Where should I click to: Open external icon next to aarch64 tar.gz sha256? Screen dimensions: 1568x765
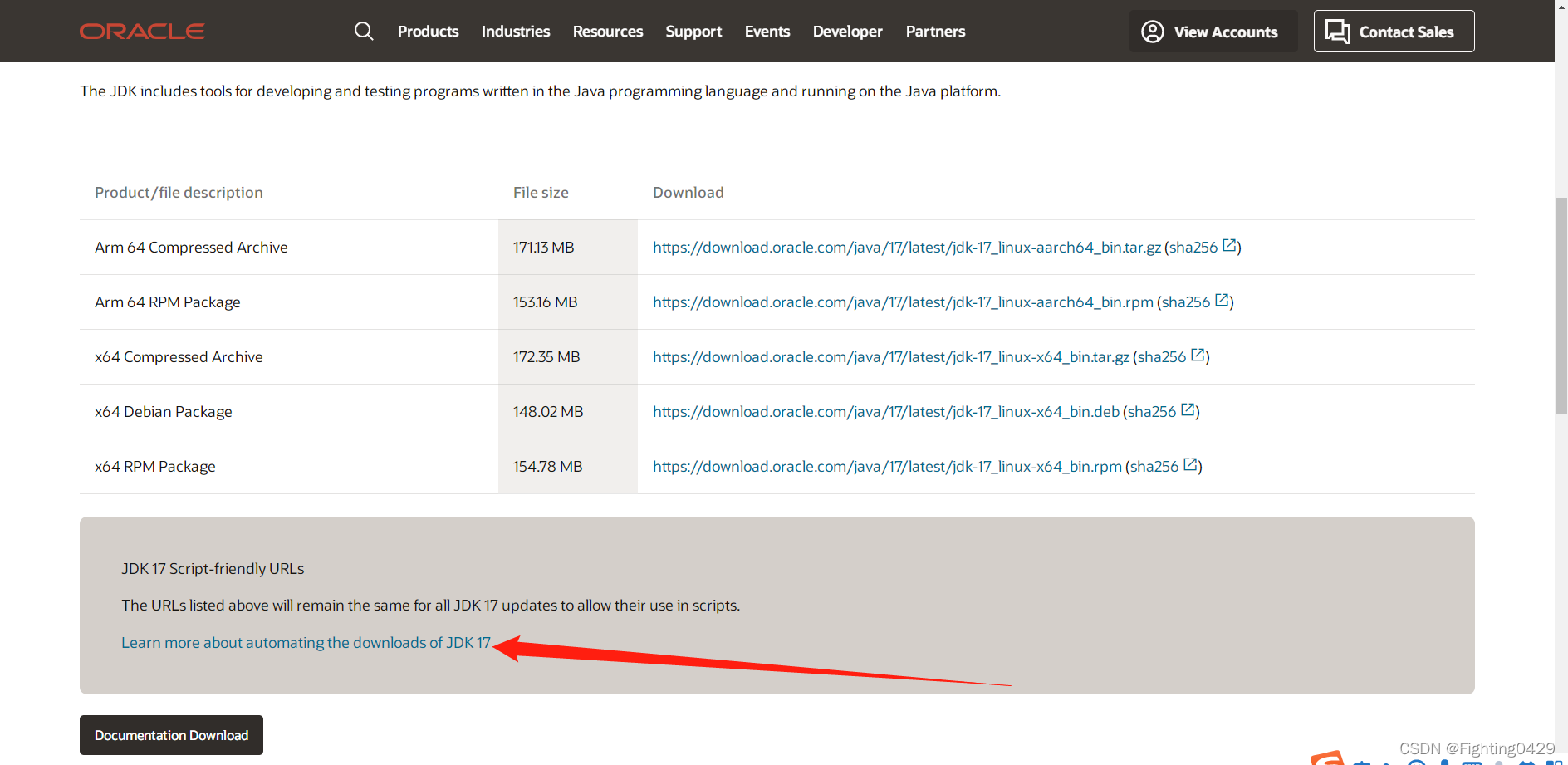coord(1229,246)
